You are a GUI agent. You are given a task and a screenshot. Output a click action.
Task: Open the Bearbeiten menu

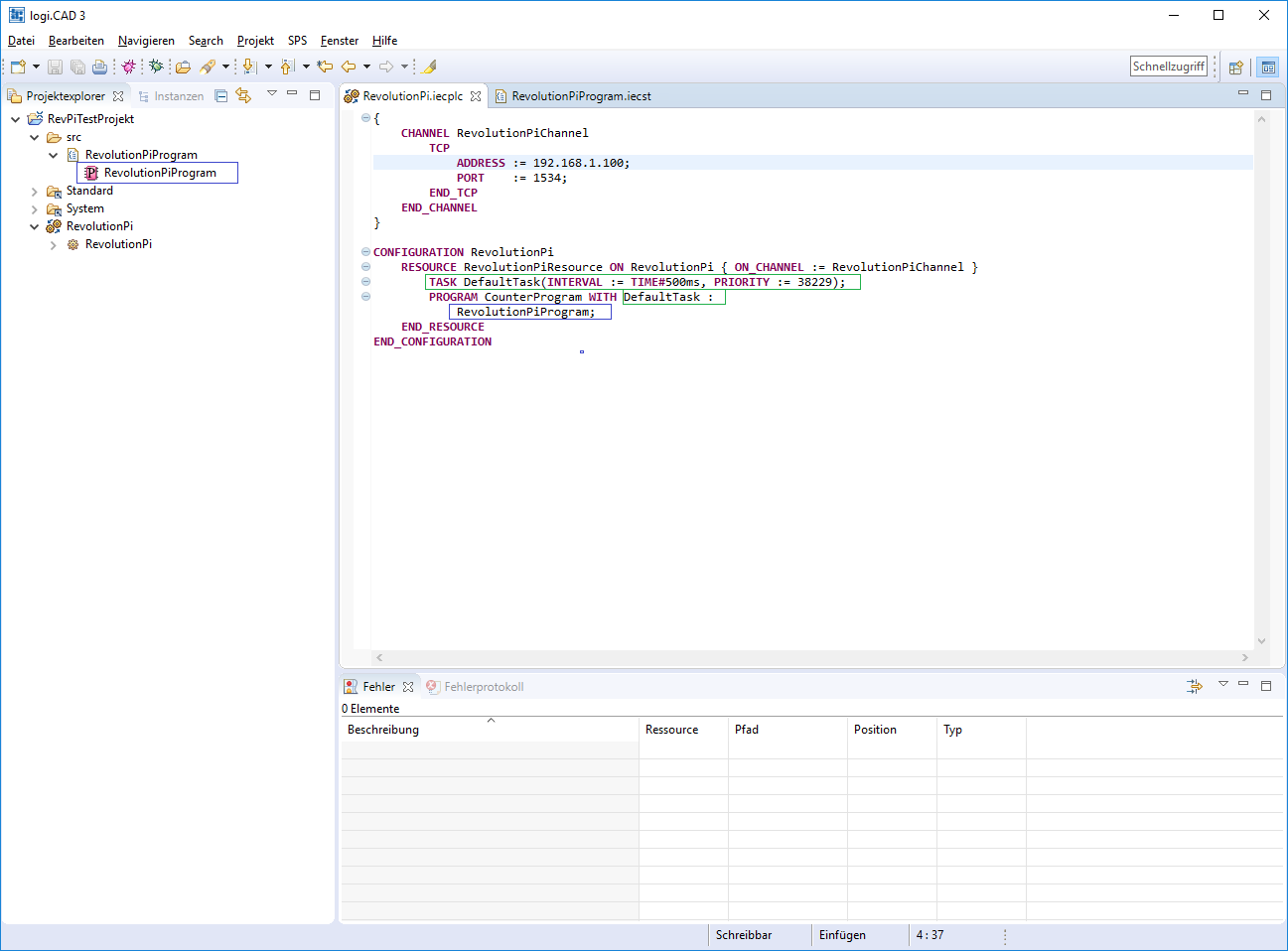point(76,41)
